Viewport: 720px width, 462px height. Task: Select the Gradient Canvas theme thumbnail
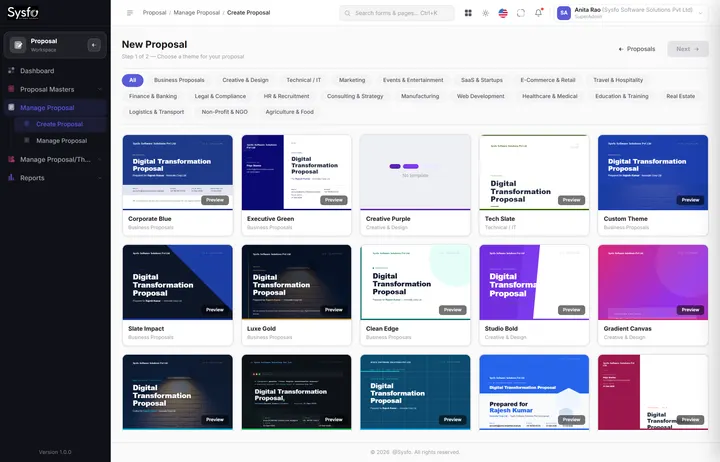coord(652,282)
